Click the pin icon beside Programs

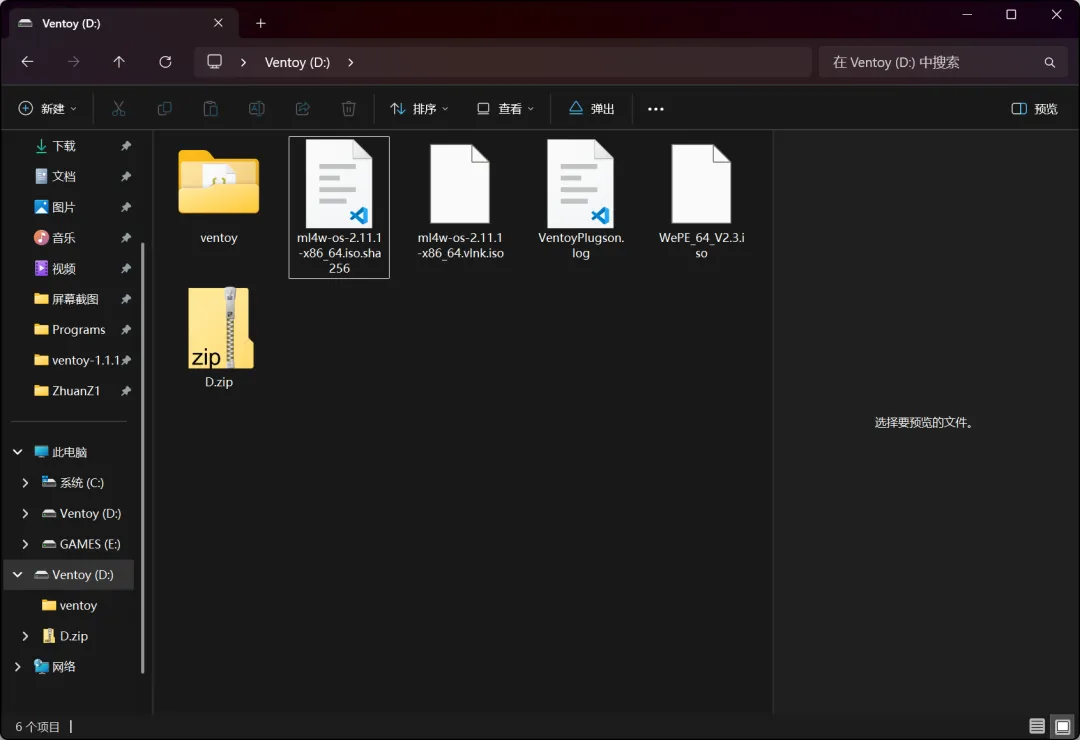click(125, 329)
